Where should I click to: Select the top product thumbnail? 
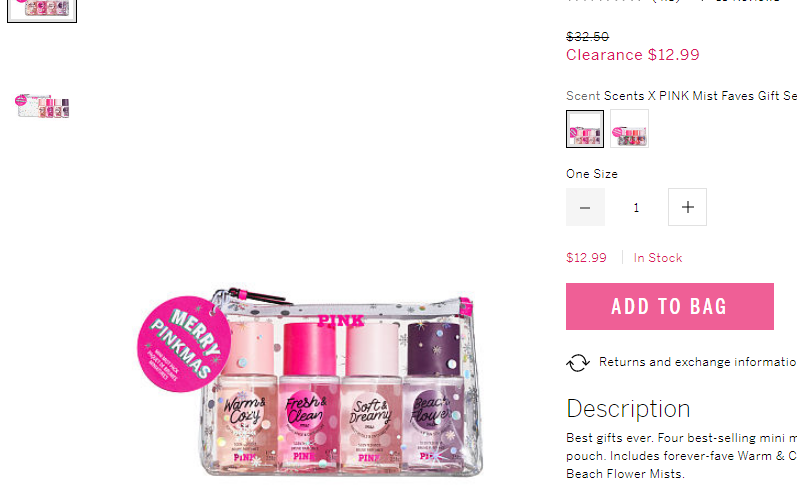42,11
